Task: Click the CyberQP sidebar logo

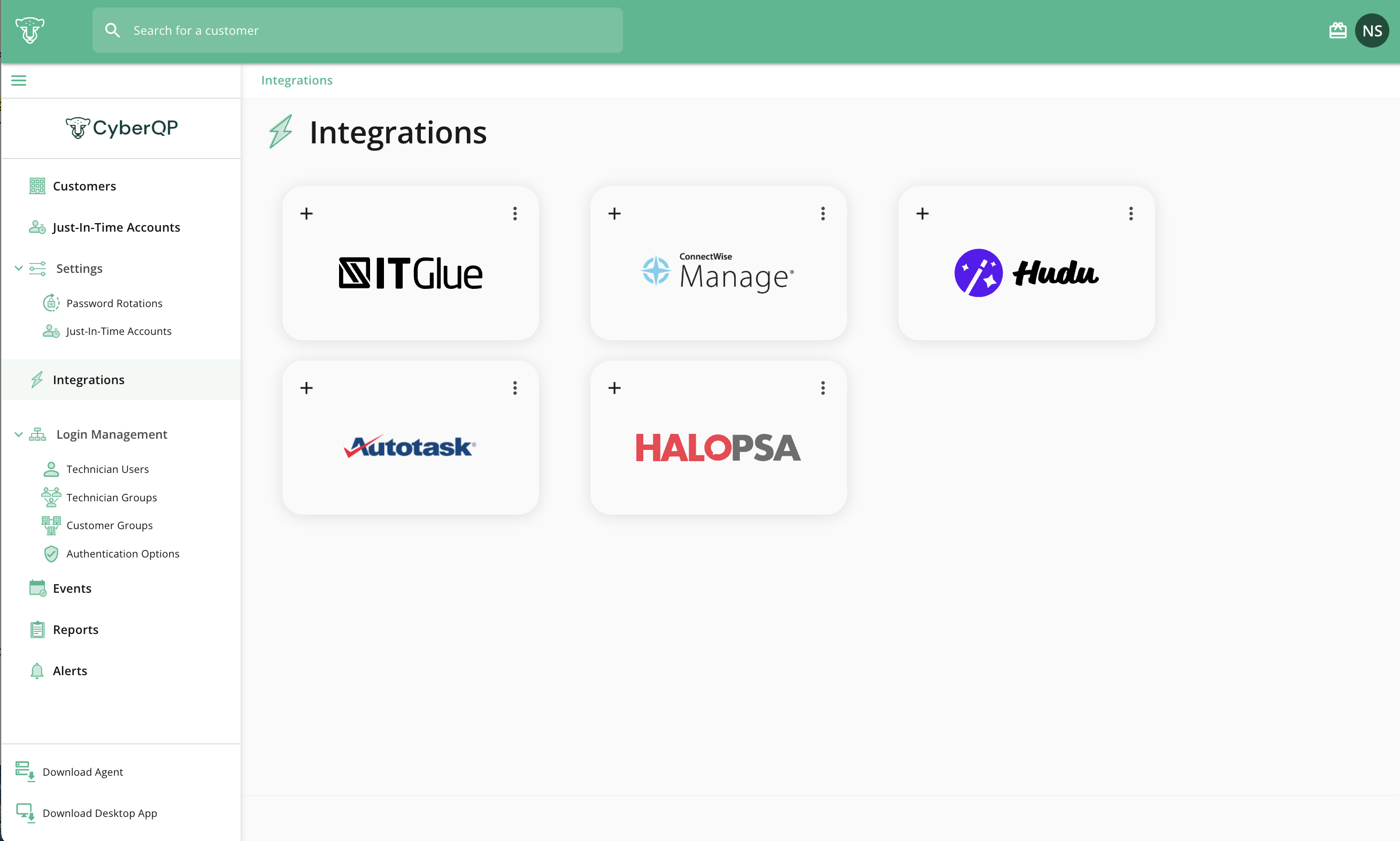Action: pyautogui.click(x=122, y=128)
